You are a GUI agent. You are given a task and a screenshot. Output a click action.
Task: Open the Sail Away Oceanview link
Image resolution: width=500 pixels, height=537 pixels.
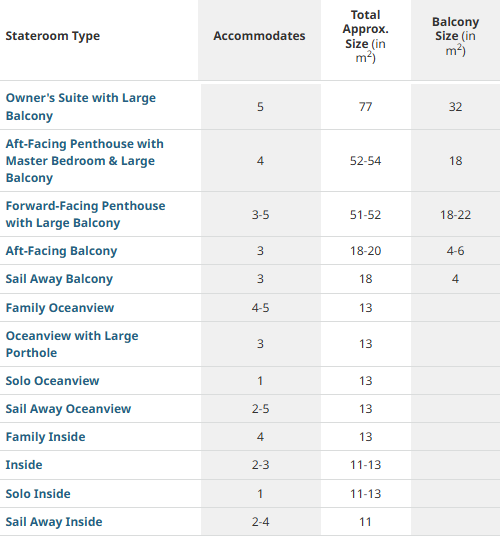pos(68,409)
